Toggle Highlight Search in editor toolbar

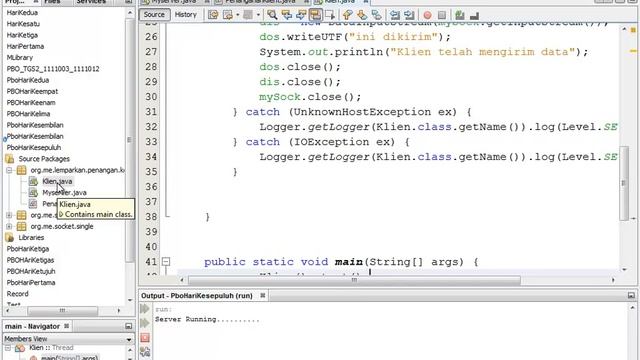(316, 15)
